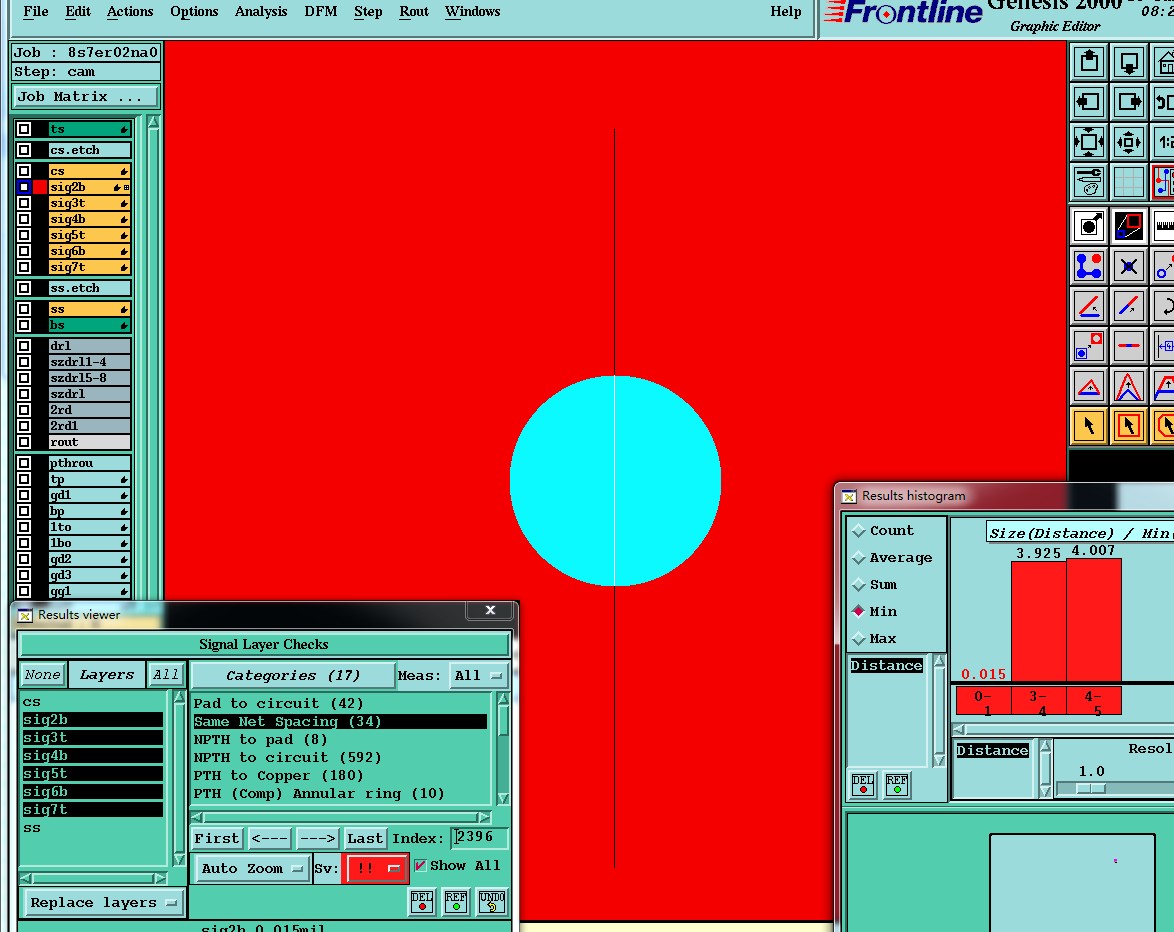Image resolution: width=1174 pixels, height=932 pixels.
Task: Select sig4b in Results viewer layer list
Action: point(92,755)
